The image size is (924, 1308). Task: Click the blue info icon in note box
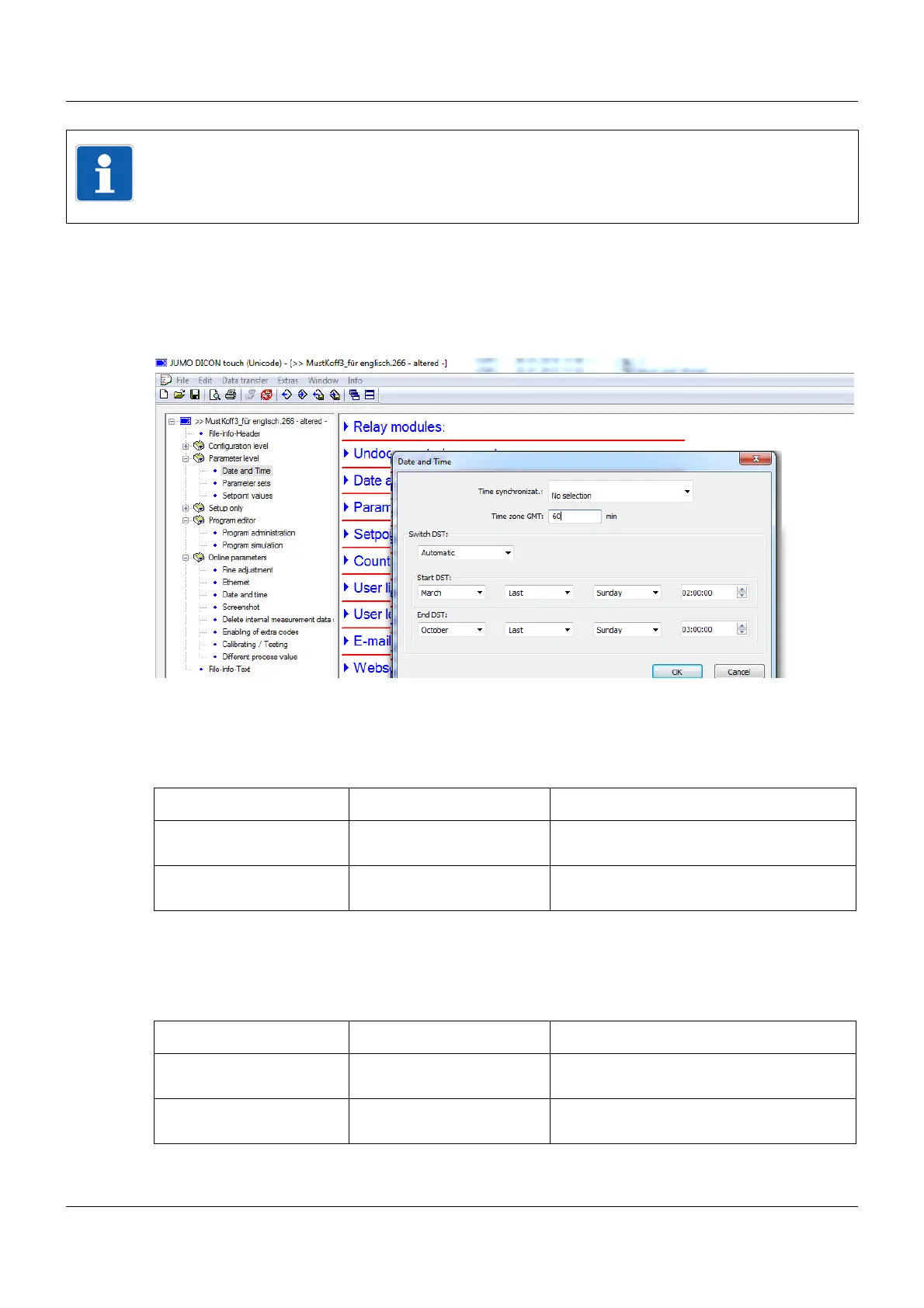click(105, 173)
